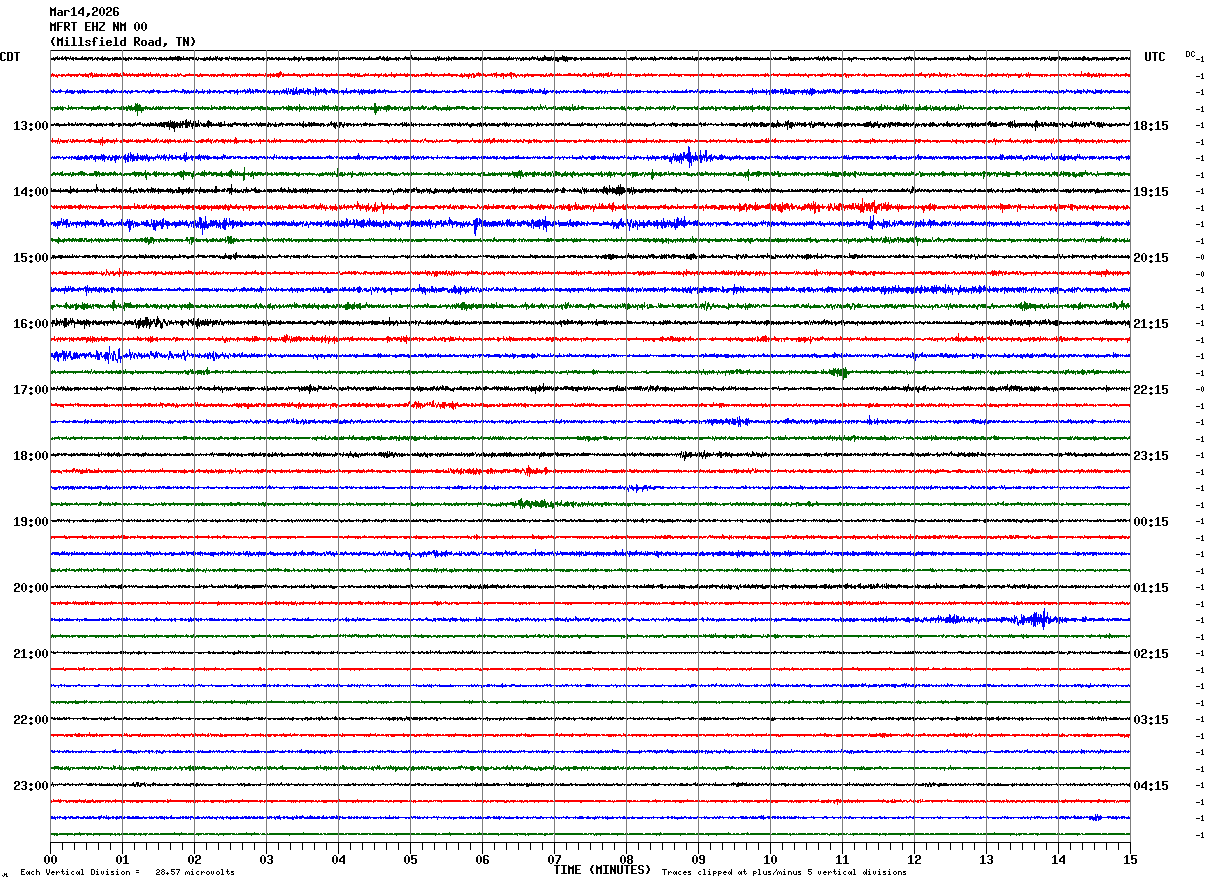Select the 00:15 UTC time label

click(x=1151, y=522)
